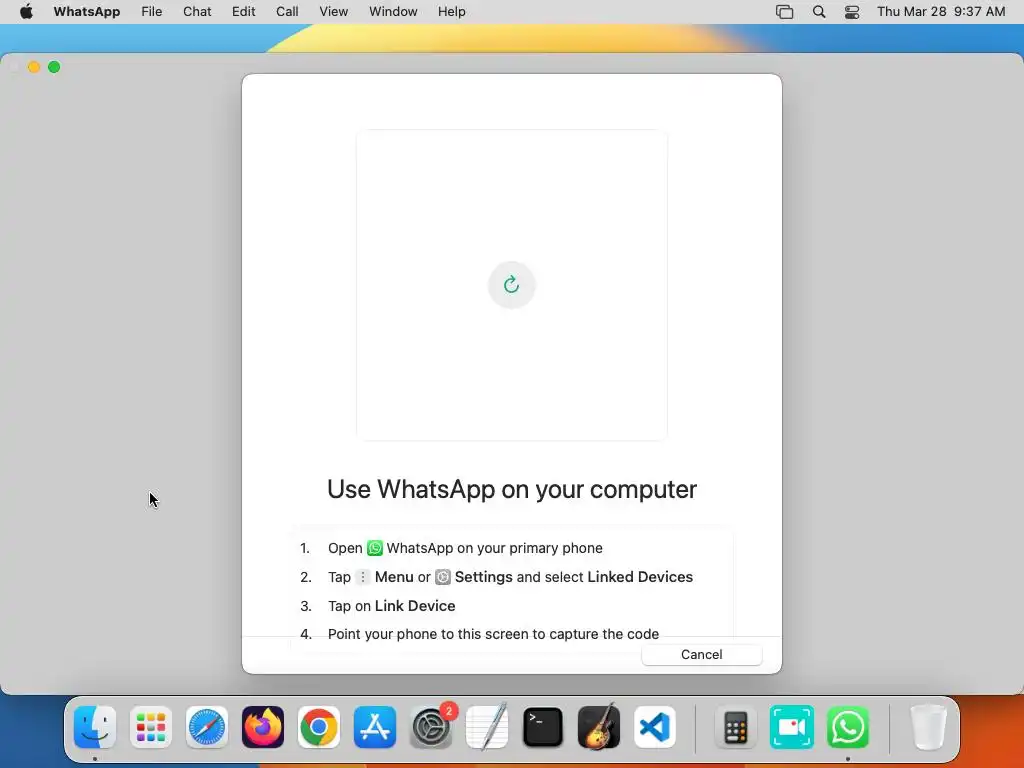Reload the QR code with the refresh icon

(511, 285)
